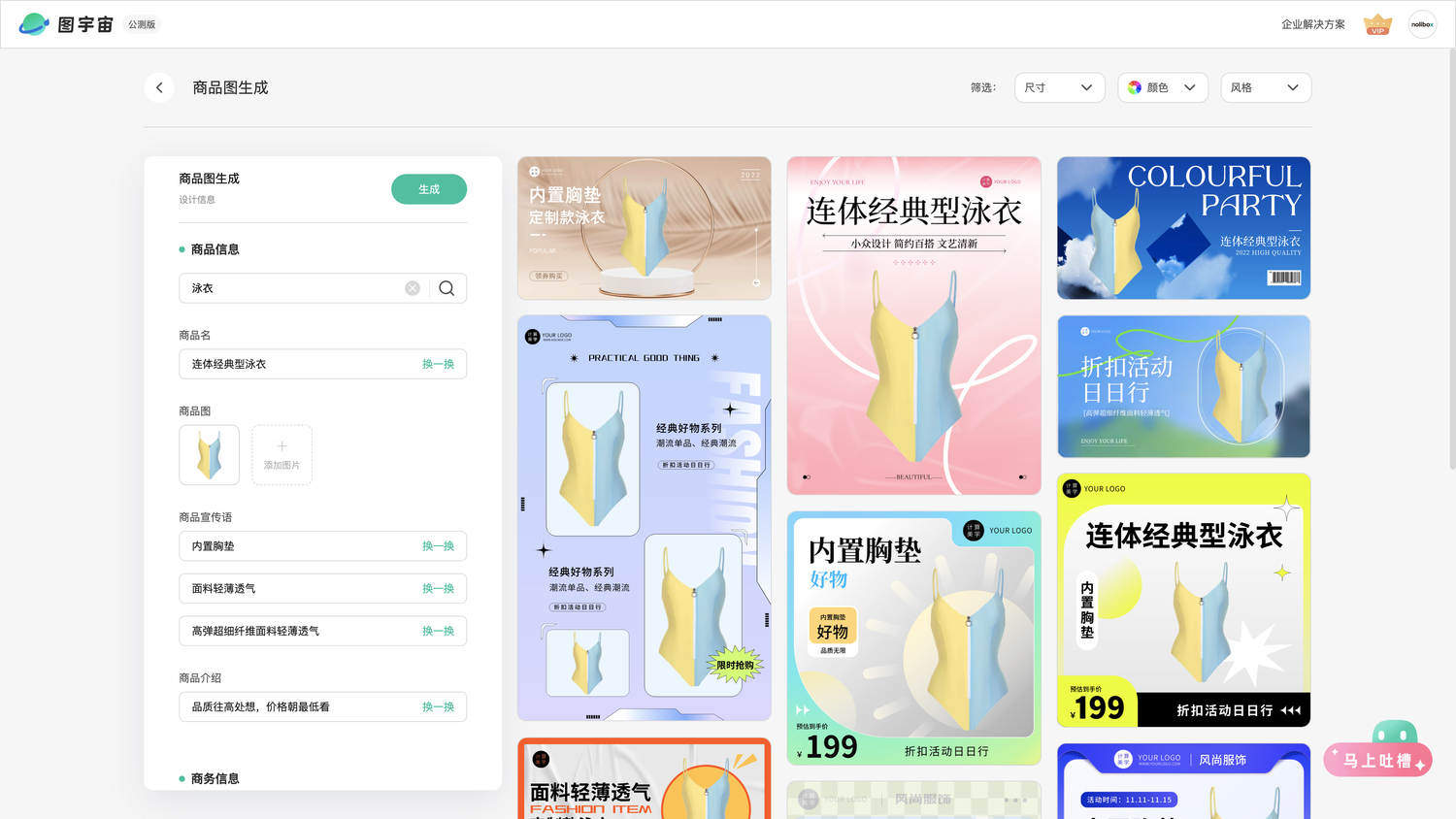Swap the product intro with 换一换
1456x819 pixels.
[438, 707]
